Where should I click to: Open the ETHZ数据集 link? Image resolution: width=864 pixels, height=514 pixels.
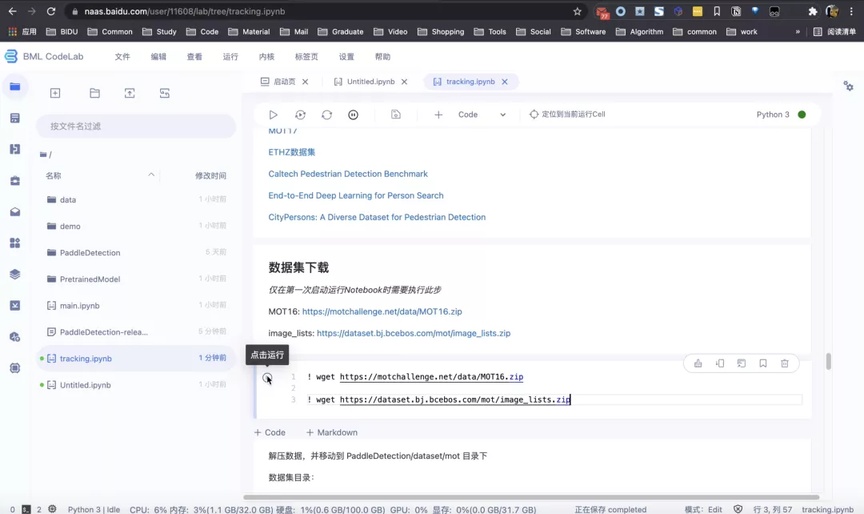pyautogui.click(x=291, y=152)
